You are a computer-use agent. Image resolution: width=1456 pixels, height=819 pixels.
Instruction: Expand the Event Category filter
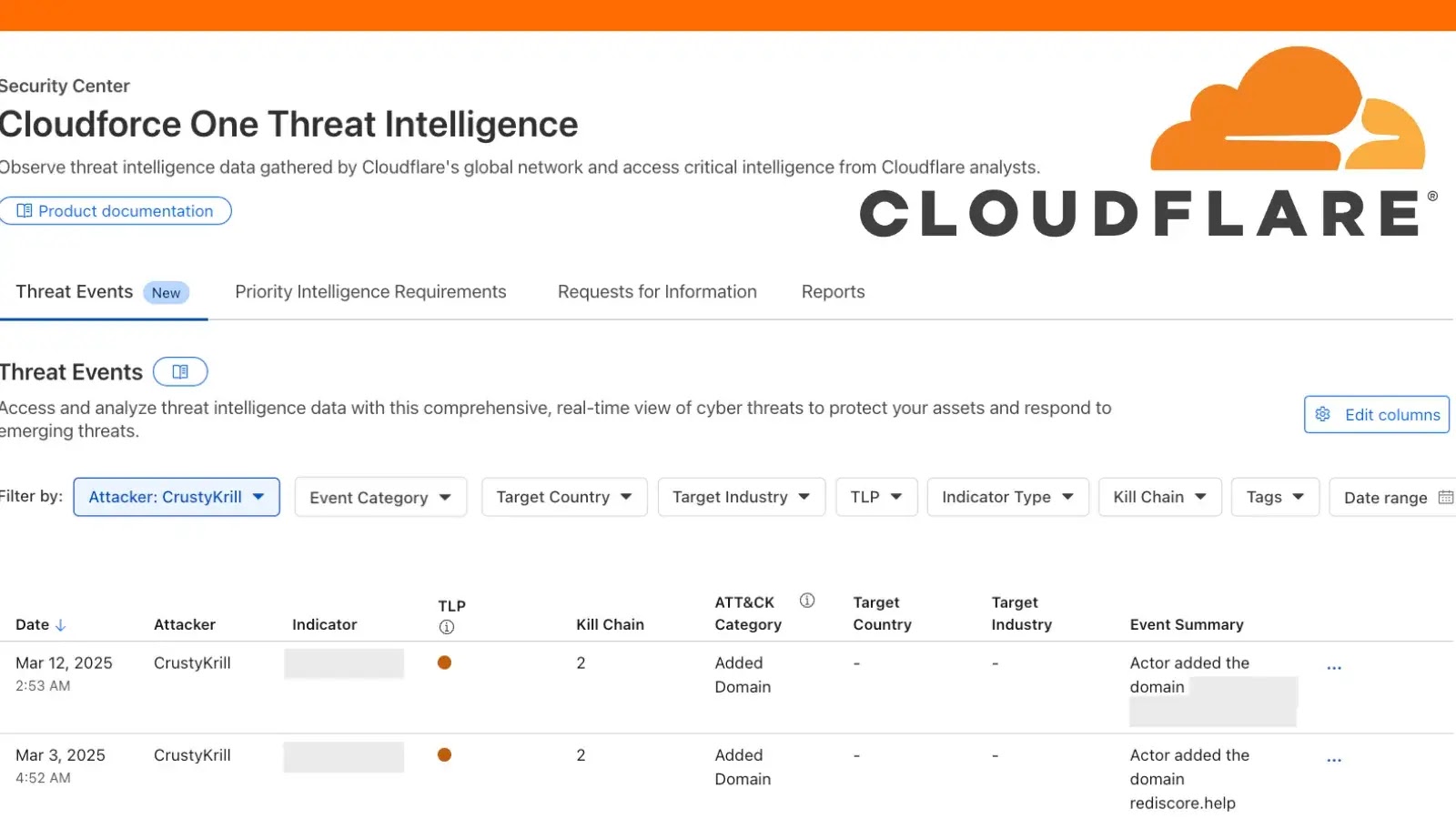click(x=380, y=497)
